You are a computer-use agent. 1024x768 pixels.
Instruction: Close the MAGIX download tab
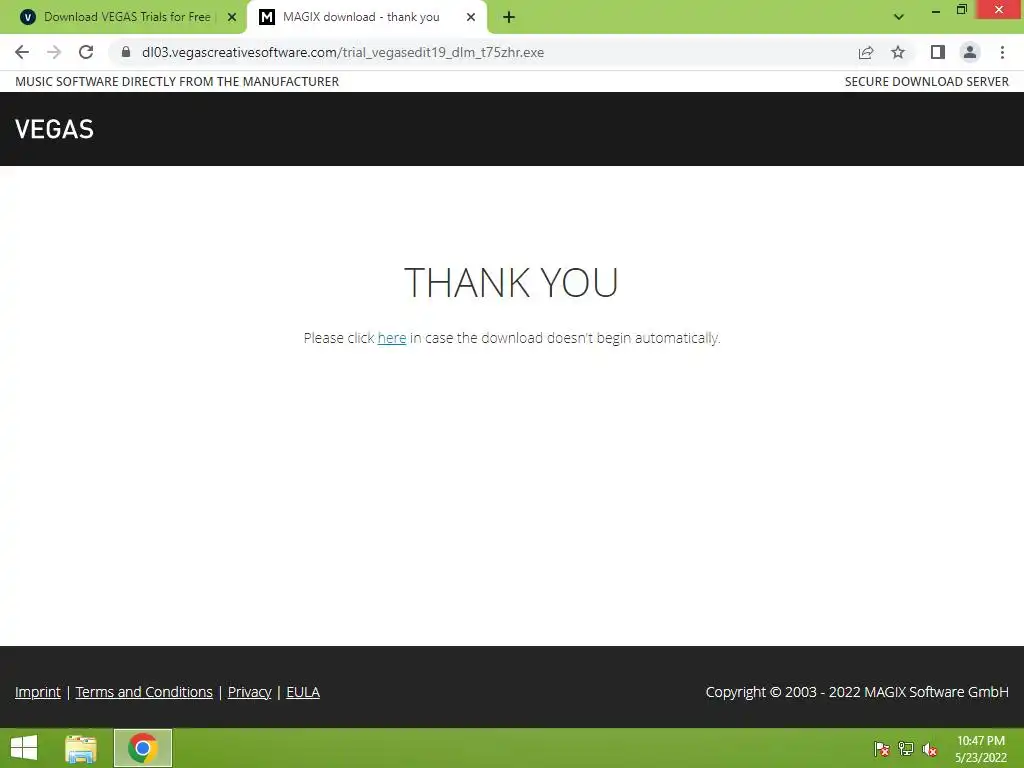(471, 18)
